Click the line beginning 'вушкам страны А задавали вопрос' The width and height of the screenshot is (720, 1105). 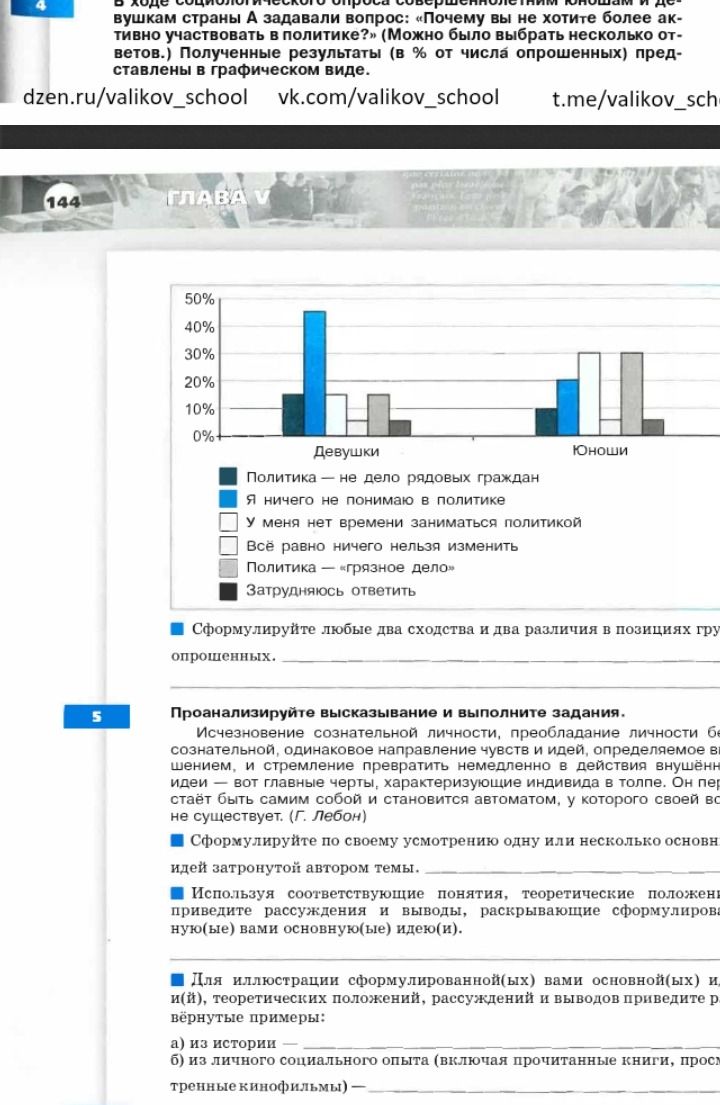pos(397,19)
